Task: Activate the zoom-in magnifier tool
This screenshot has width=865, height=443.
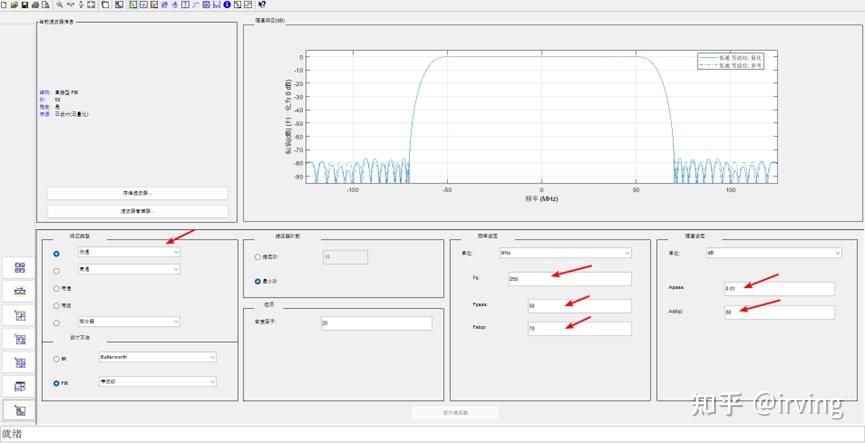Action: [60, 4]
